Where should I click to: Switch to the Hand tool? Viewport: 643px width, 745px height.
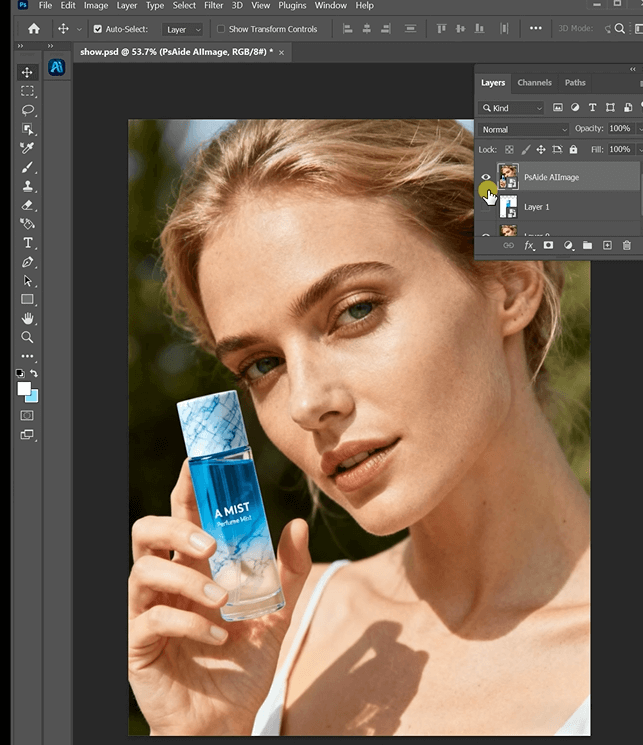(x=28, y=319)
